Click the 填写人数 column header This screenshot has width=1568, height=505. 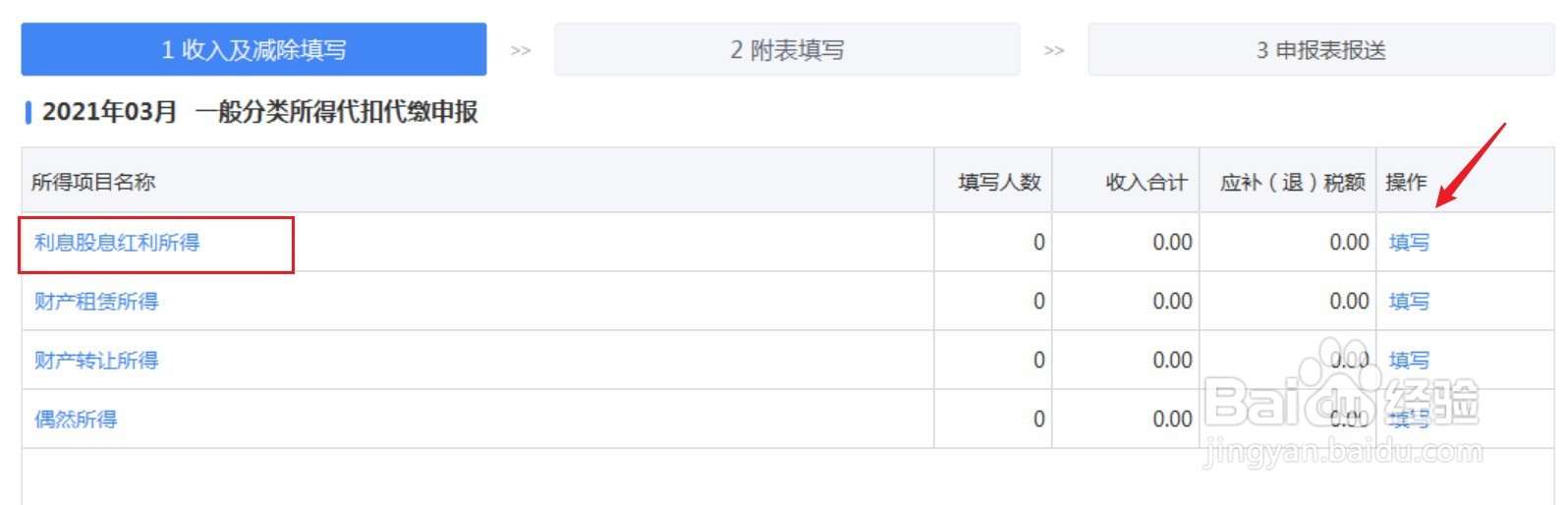[999, 182]
